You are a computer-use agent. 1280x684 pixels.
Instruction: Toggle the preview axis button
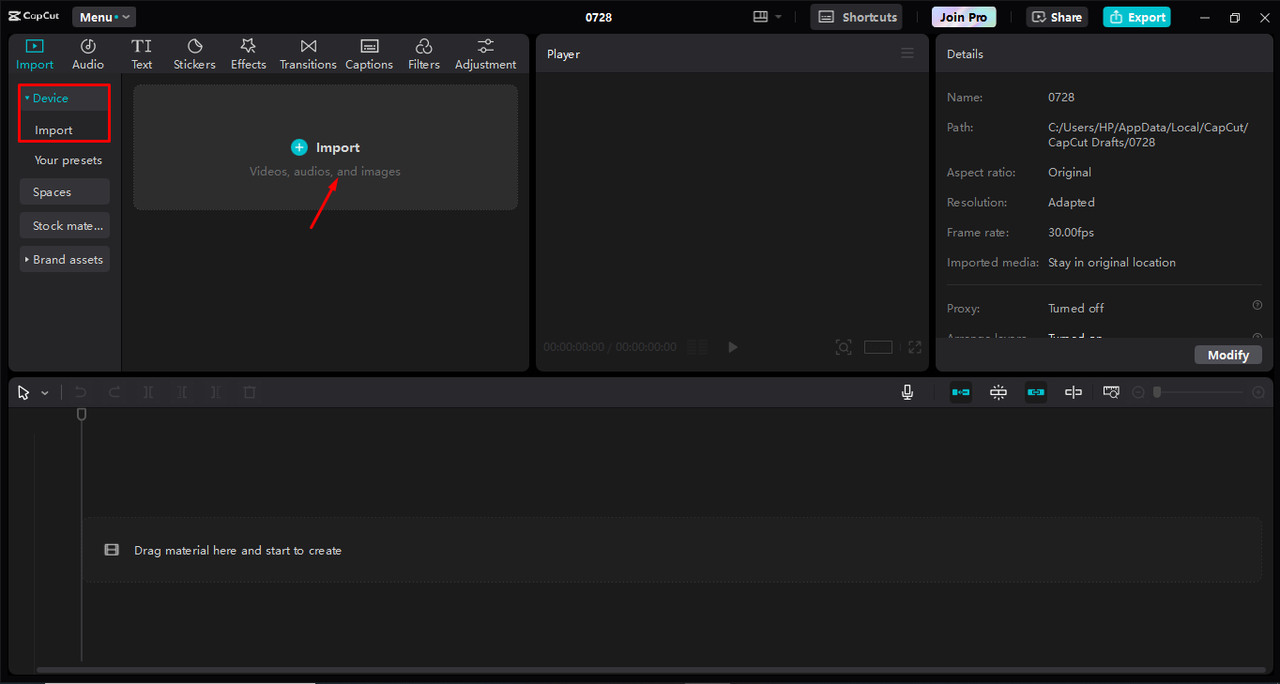[x=1073, y=393]
